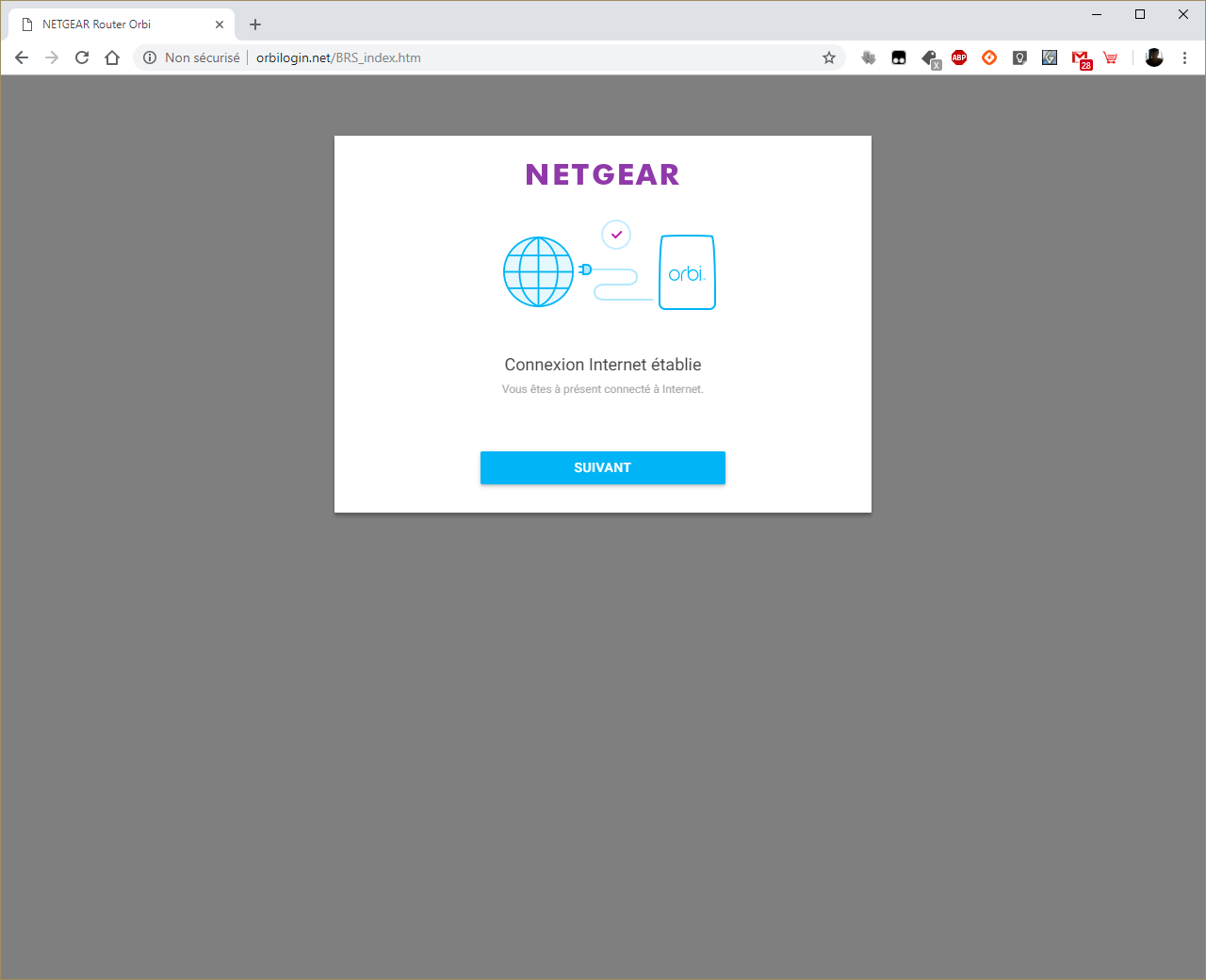1206x980 pixels.
Task: Maximize the Chrome window
Action: pyautogui.click(x=1140, y=14)
